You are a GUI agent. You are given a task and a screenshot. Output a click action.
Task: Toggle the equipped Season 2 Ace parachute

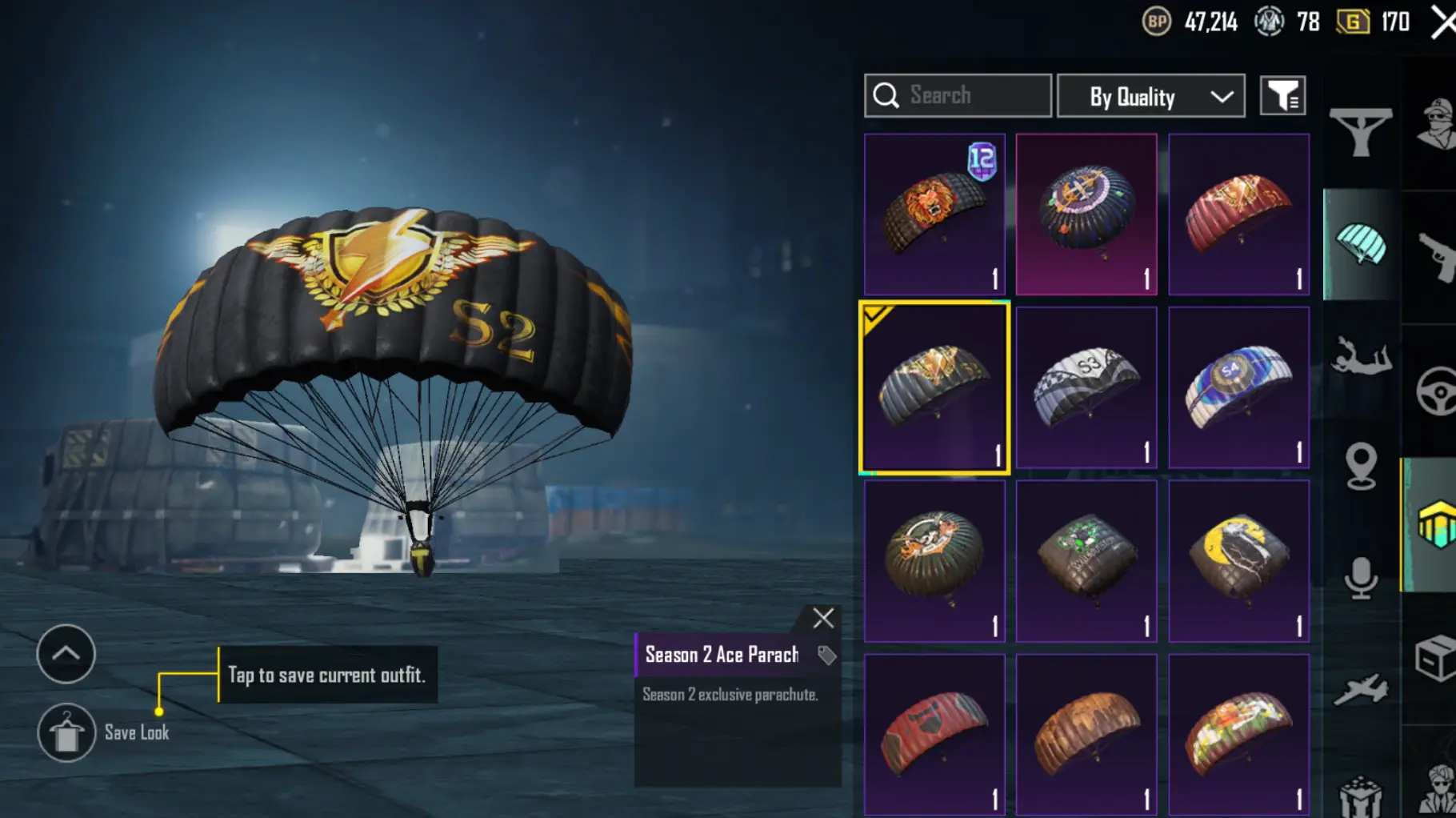tap(934, 387)
